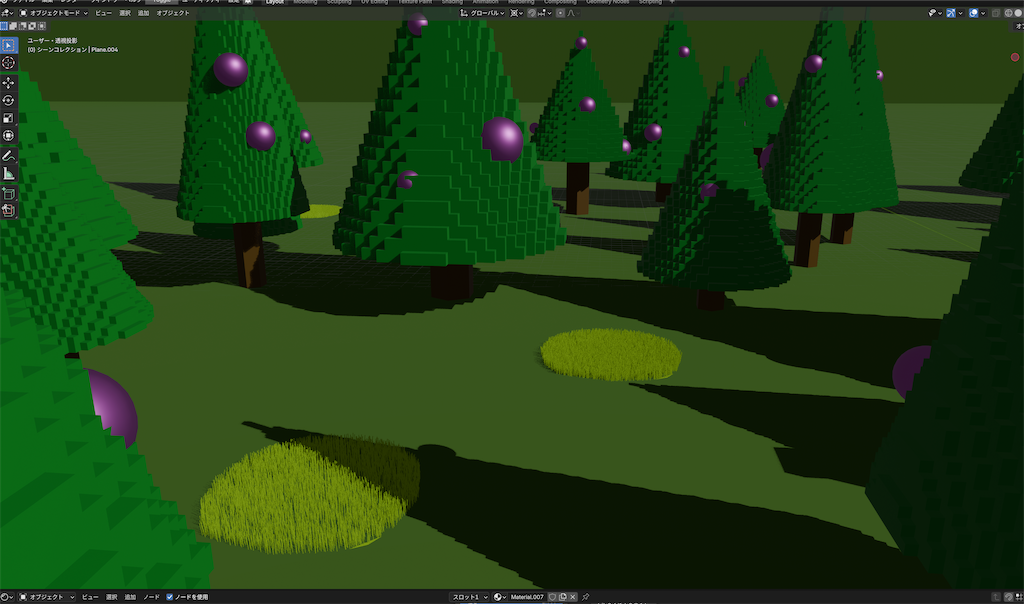Image resolution: width=1024 pixels, height=604 pixels.
Task: Switch to the Layout workspace tab
Action: 275,2
